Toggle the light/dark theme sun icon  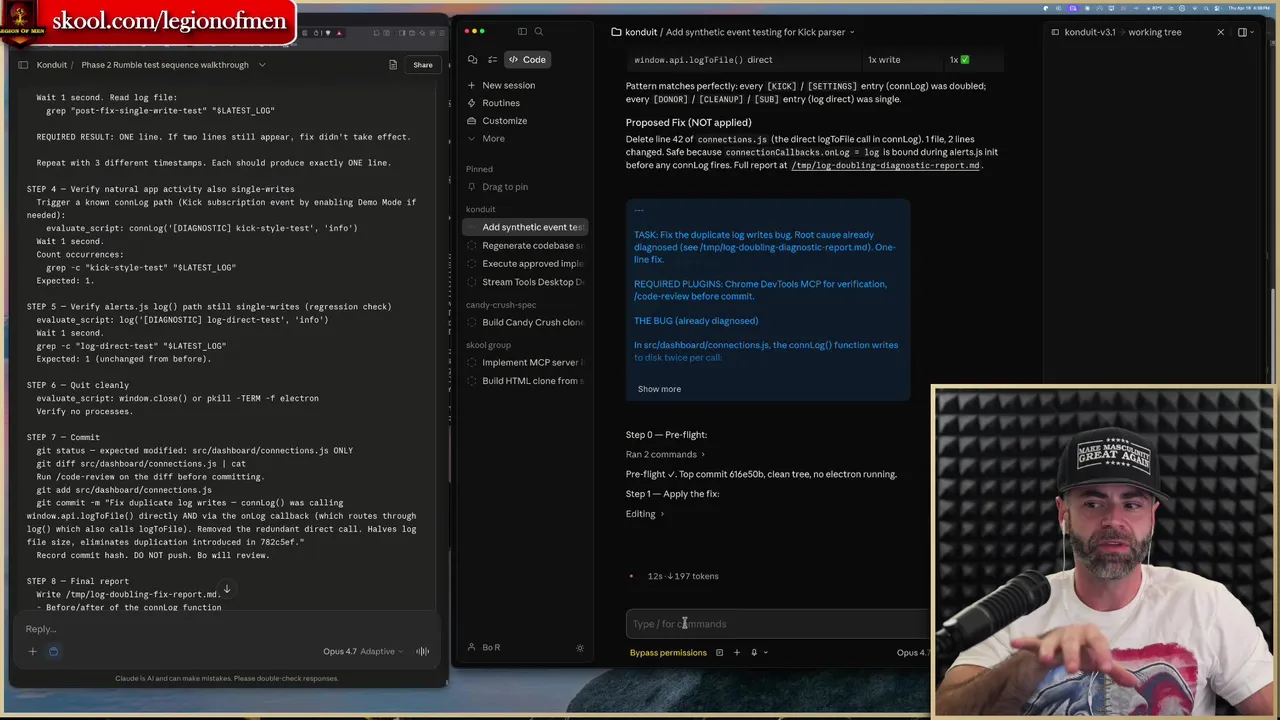point(580,648)
